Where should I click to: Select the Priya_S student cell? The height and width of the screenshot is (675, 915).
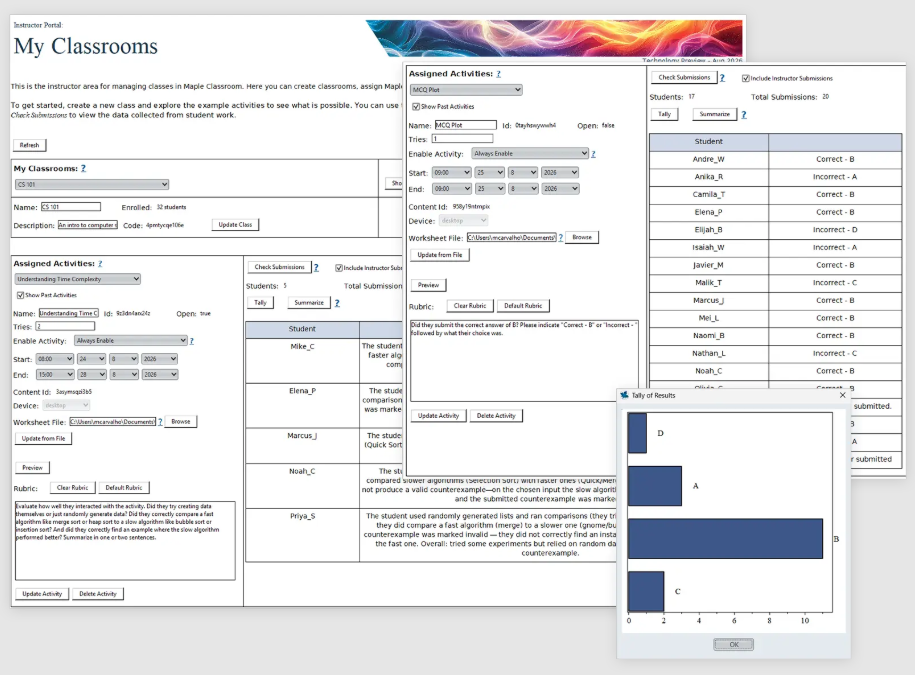pos(302,535)
